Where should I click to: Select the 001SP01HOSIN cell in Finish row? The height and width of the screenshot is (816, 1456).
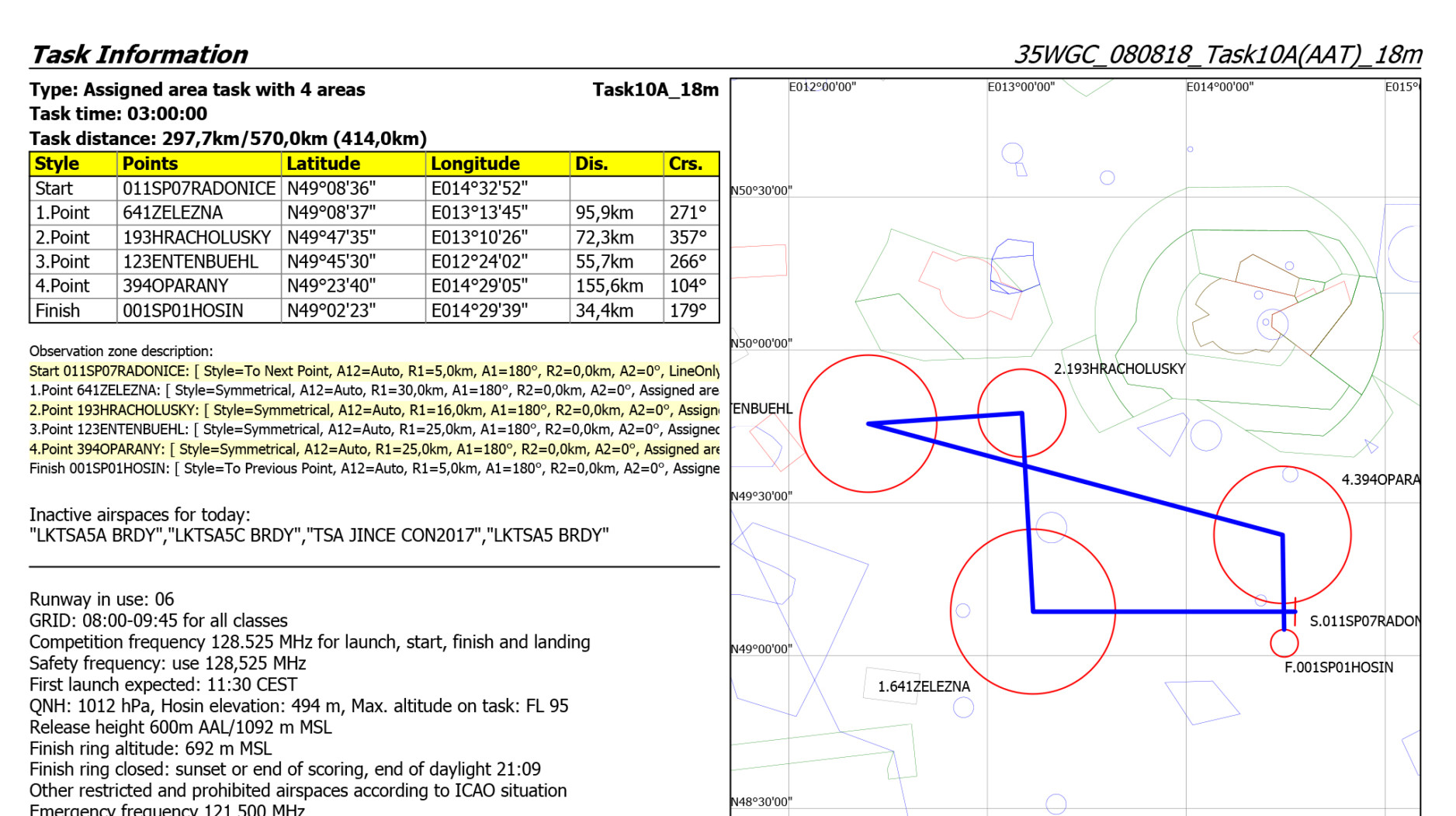coord(183,311)
